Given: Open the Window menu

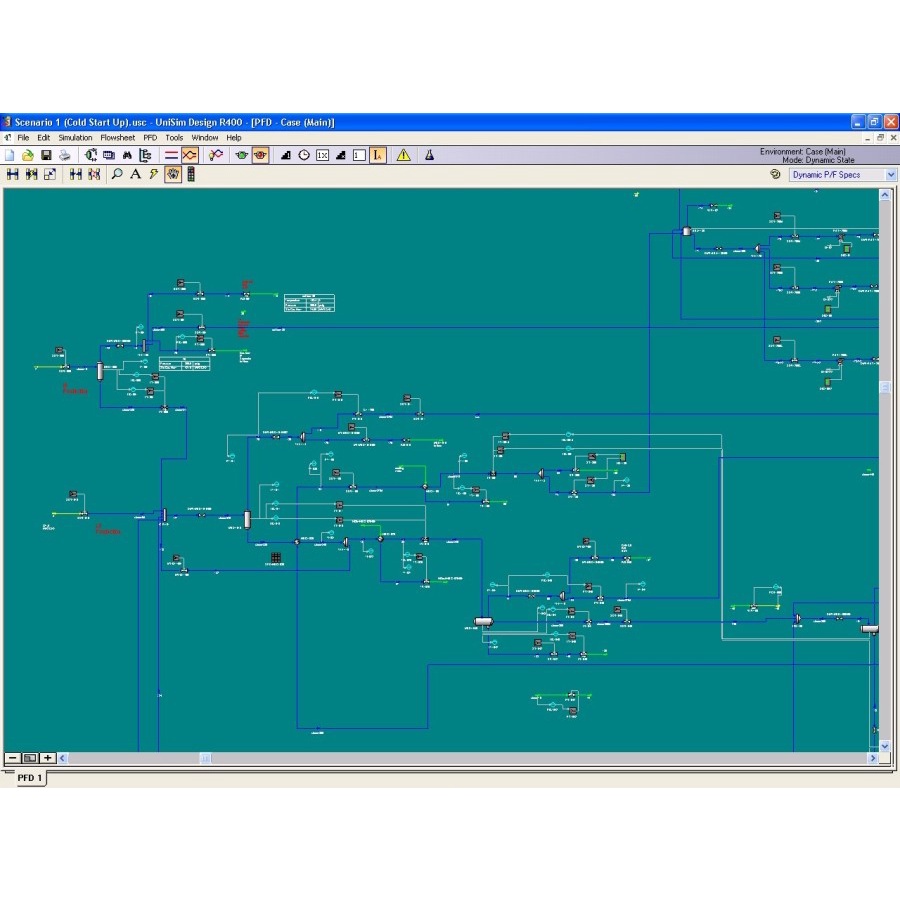Looking at the screenshot, I should [x=205, y=138].
